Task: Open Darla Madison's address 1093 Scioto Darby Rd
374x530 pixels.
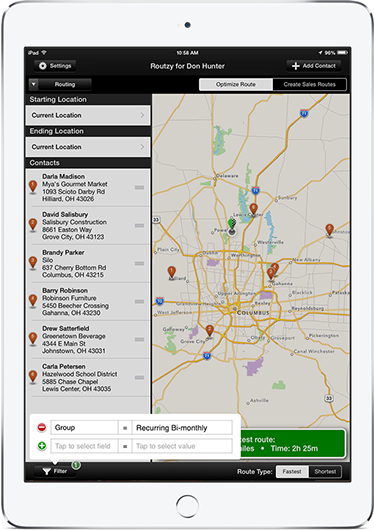Action: click(x=73, y=192)
